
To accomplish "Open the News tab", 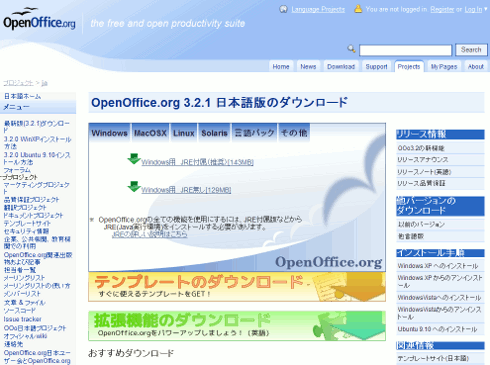I will pos(308,66).
